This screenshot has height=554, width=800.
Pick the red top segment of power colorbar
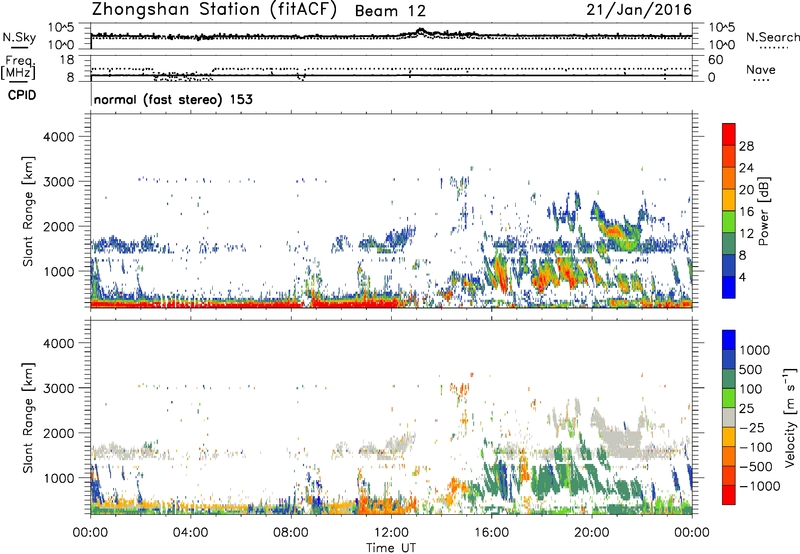pyautogui.click(x=729, y=135)
